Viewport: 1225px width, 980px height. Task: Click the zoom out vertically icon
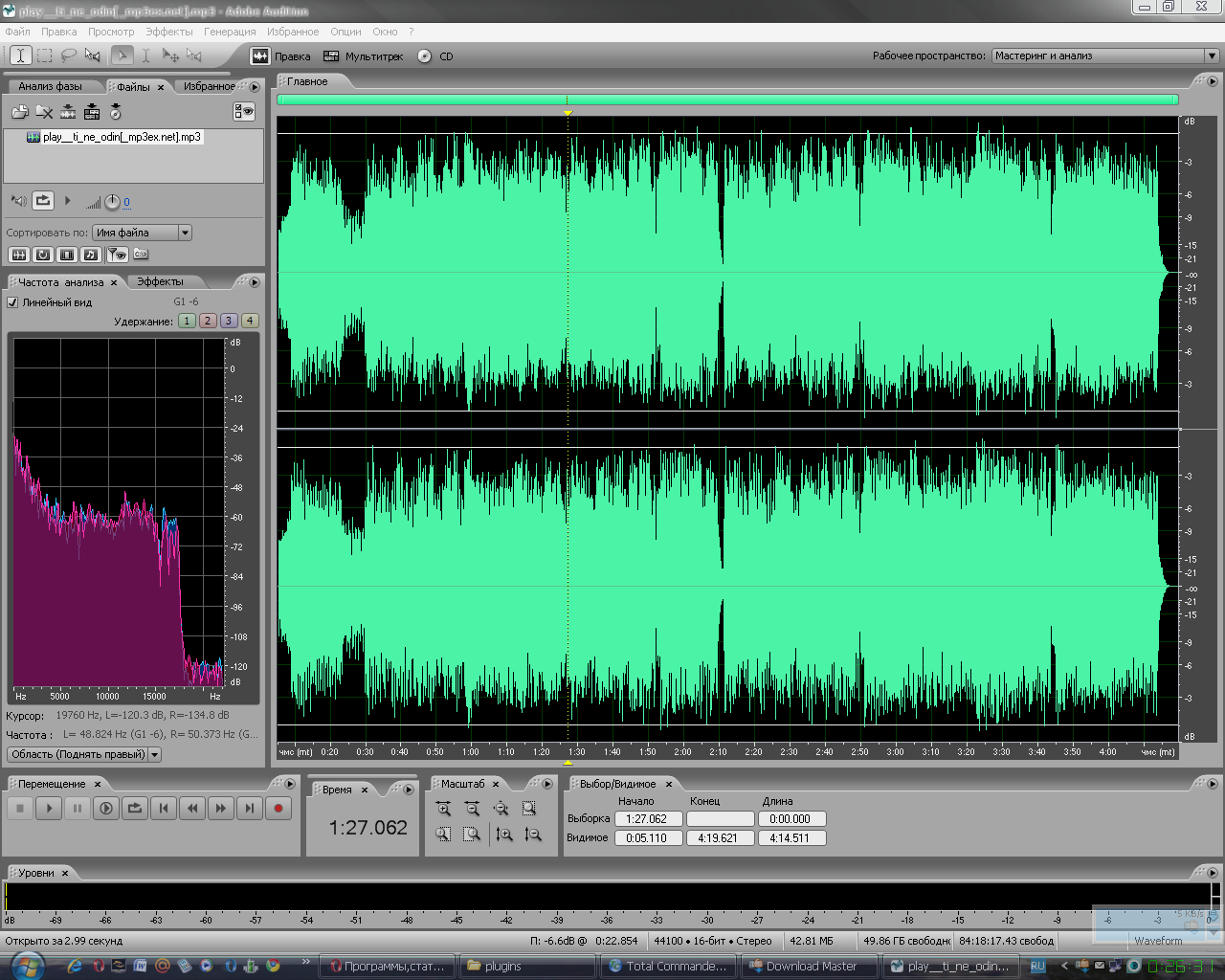(533, 835)
